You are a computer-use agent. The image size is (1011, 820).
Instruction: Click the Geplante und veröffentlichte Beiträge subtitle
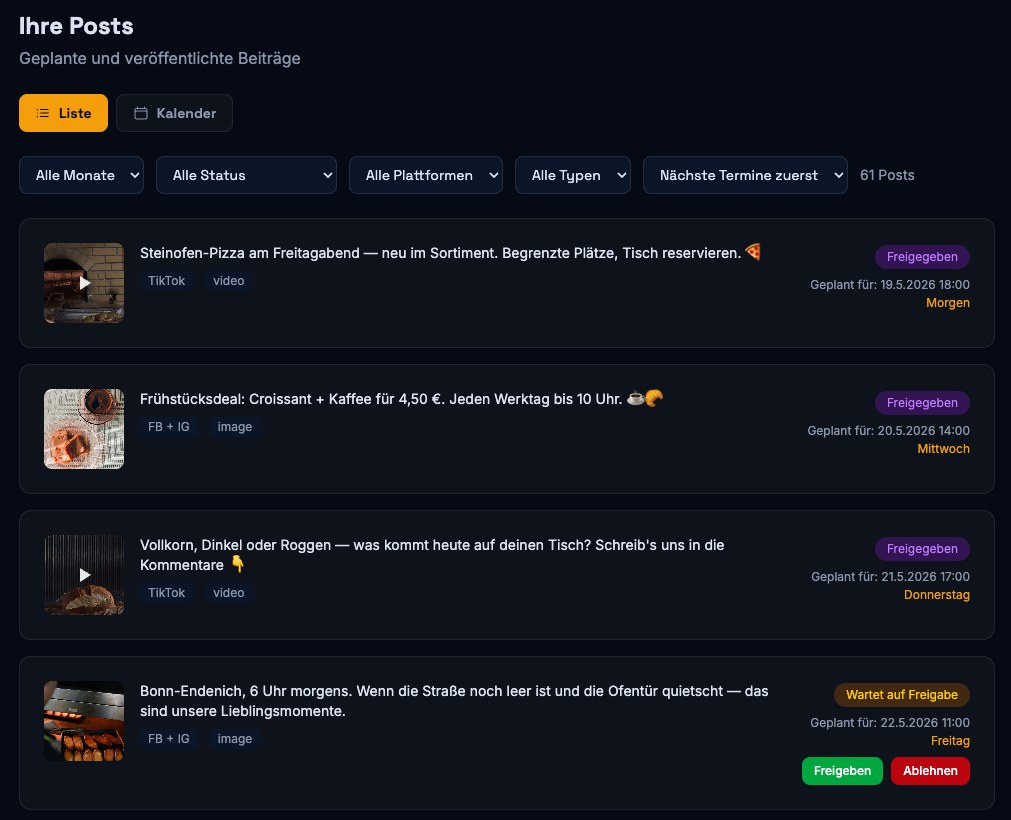click(x=160, y=58)
